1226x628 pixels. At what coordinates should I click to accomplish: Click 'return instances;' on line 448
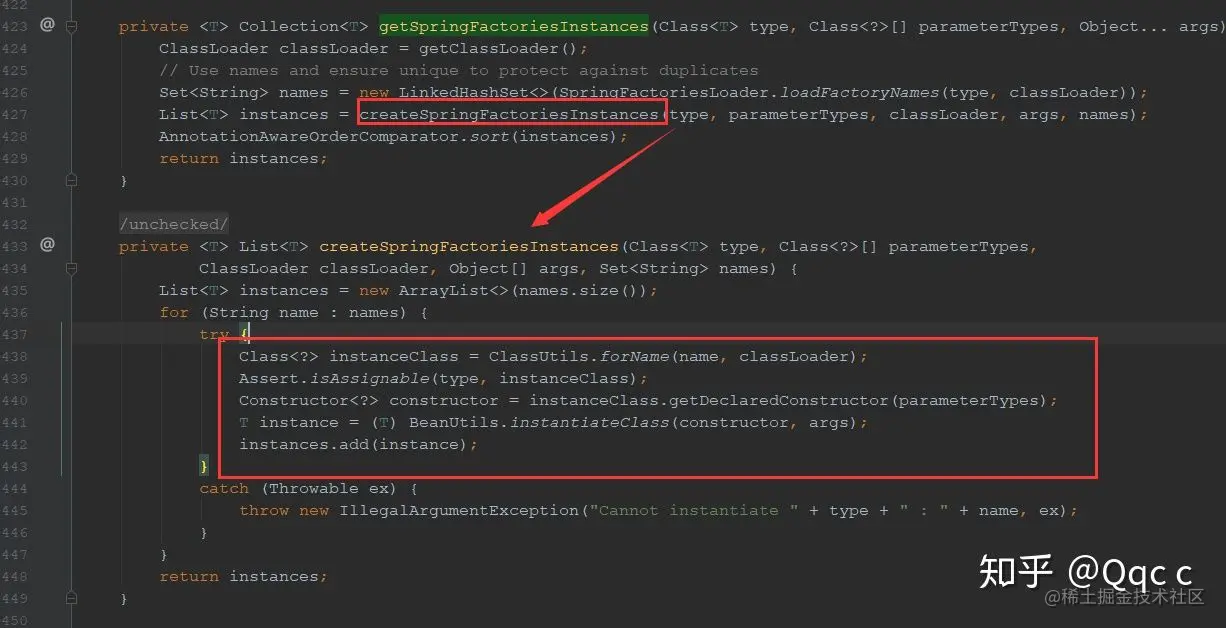243,576
